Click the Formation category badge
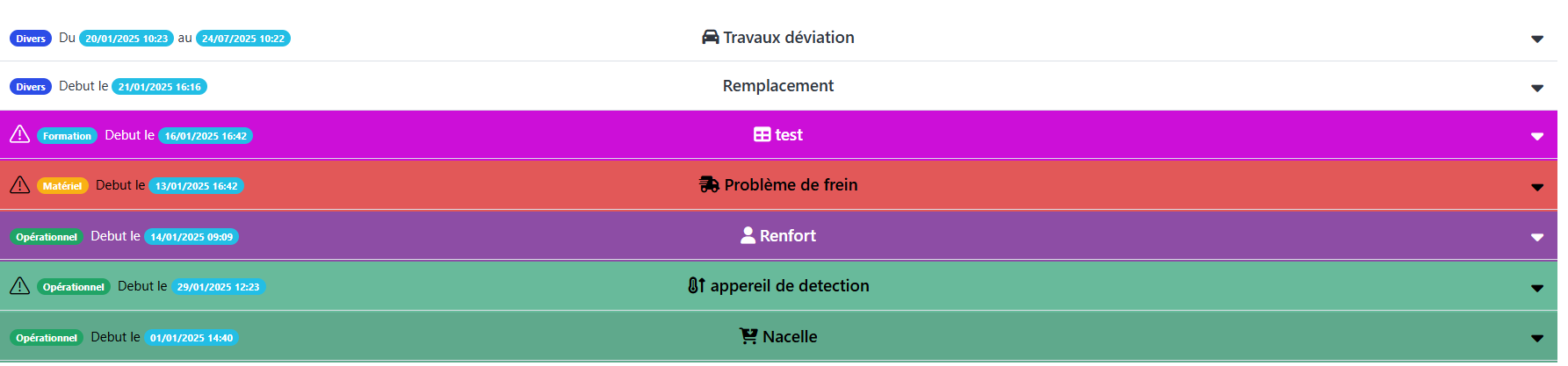The height and width of the screenshot is (366, 1568). [x=67, y=136]
